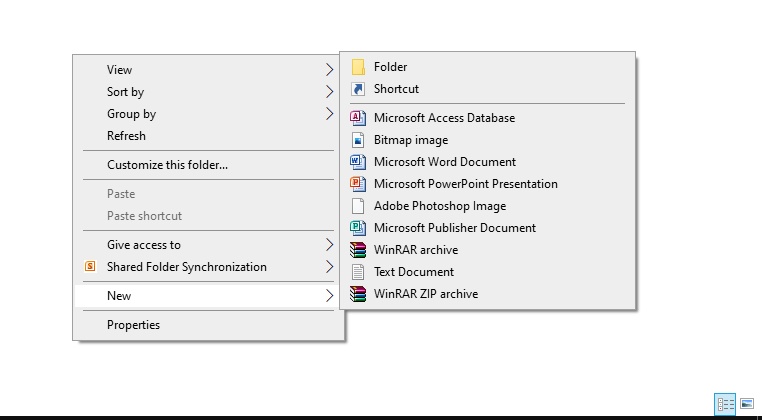The height and width of the screenshot is (420, 762).
Task: Click the WinRAR archive books icon
Action: 358,250
